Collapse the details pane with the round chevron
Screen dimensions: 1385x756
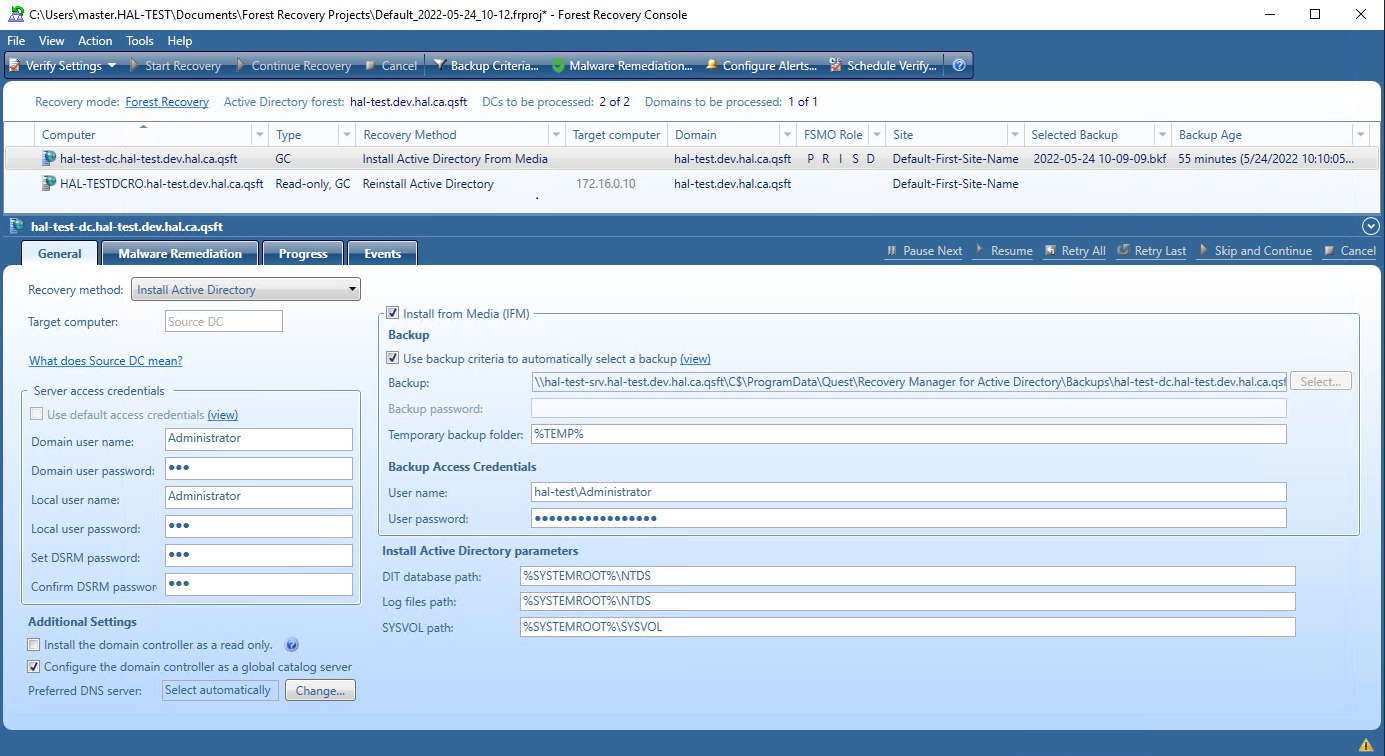[1370, 227]
